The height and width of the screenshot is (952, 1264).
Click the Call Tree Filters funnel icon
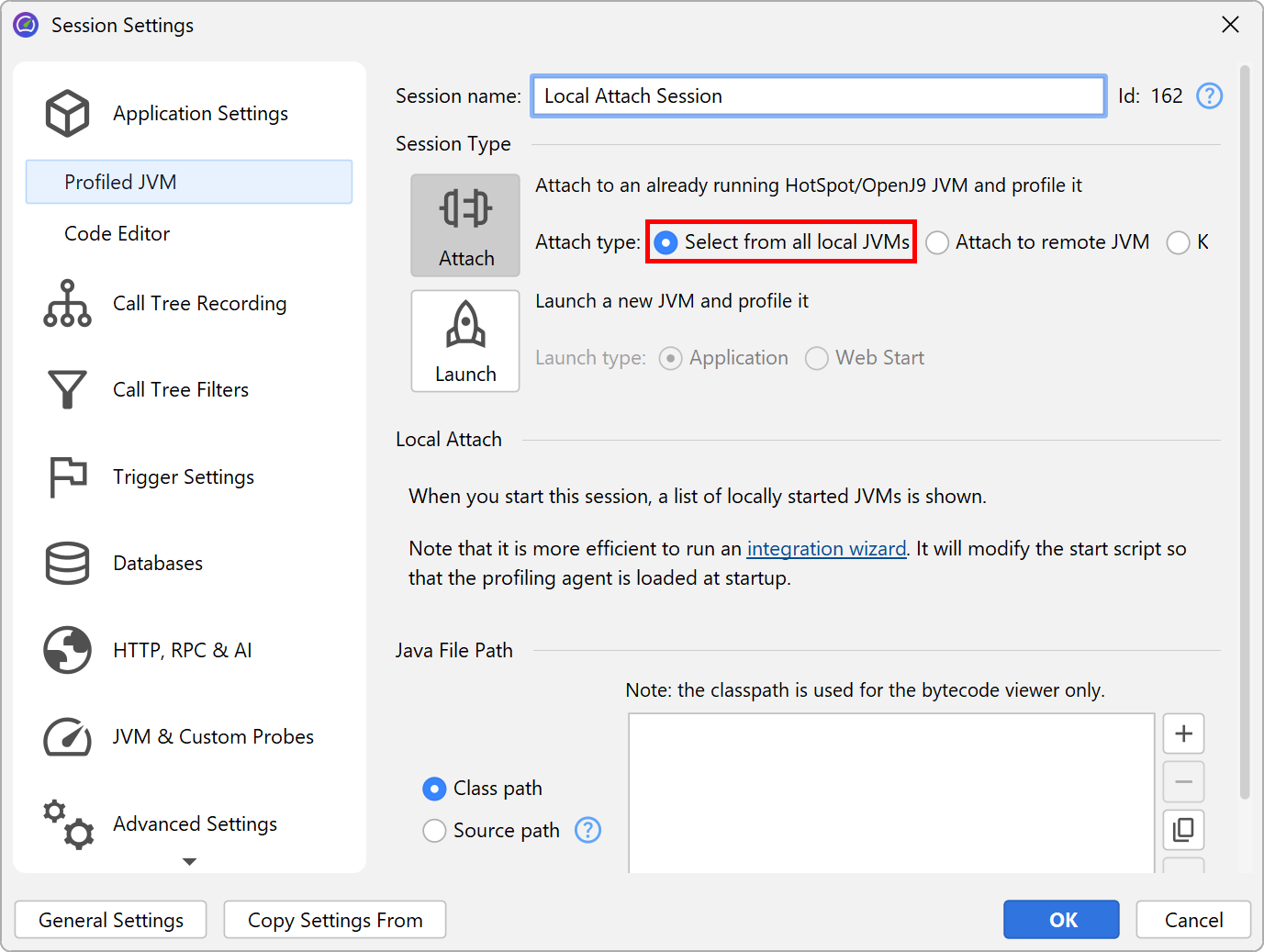[67, 390]
